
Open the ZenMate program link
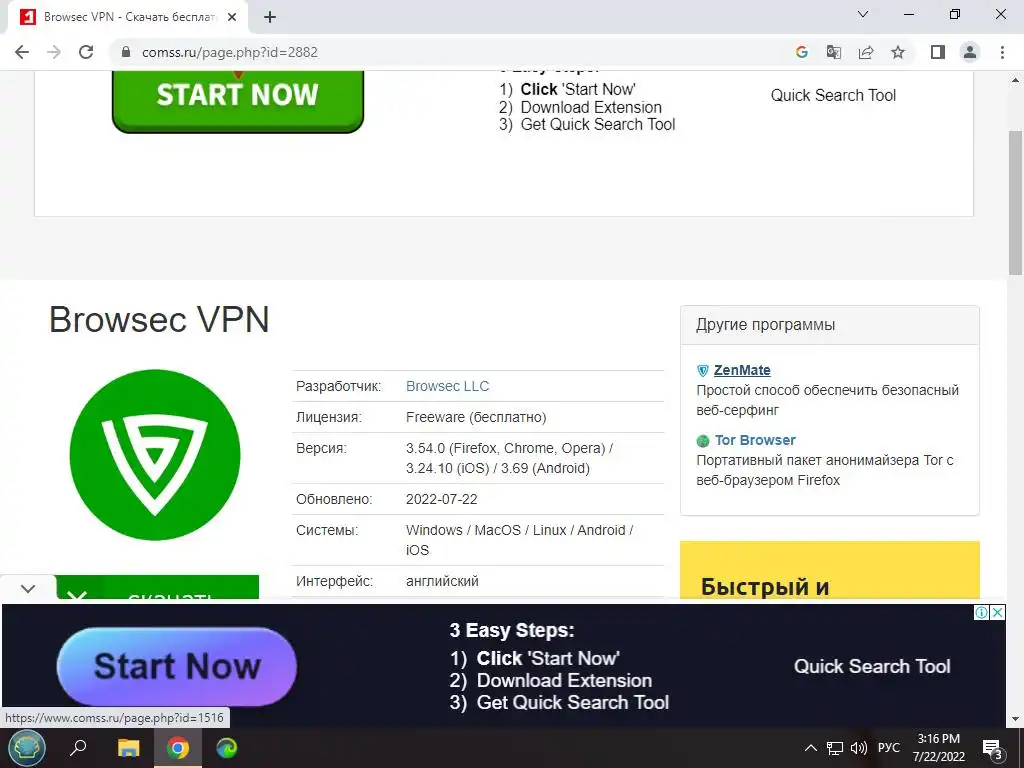pyautogui.click(x=742, y=370)
